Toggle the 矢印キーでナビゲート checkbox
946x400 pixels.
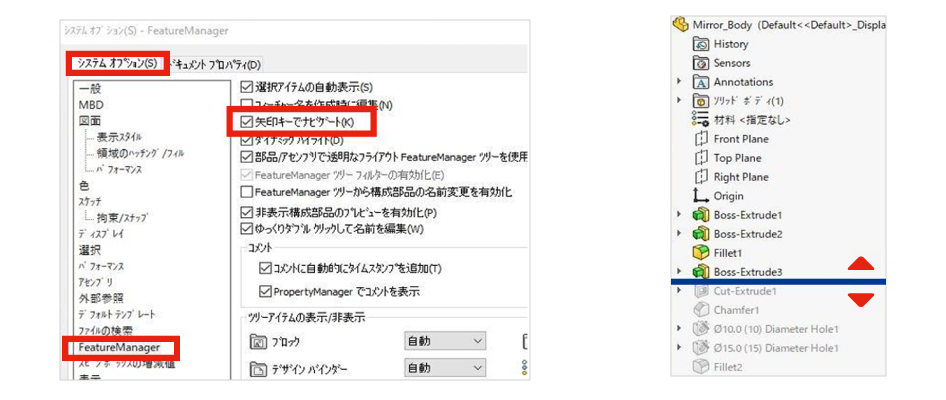(247, 122)
